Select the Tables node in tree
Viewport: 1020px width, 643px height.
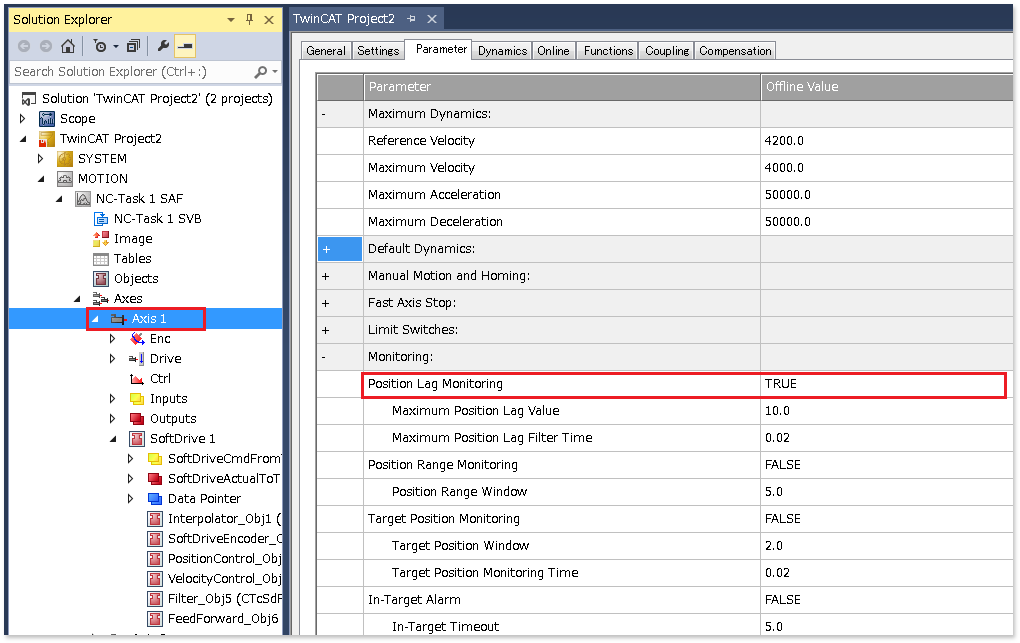coord(132,259)
